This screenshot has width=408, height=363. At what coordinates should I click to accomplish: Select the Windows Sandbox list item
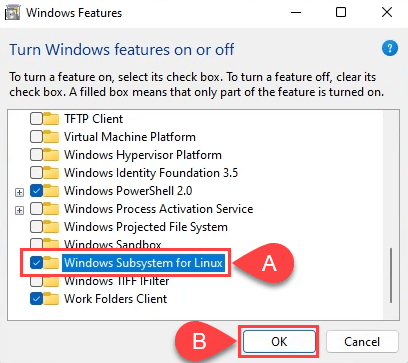tap(113, 245)
